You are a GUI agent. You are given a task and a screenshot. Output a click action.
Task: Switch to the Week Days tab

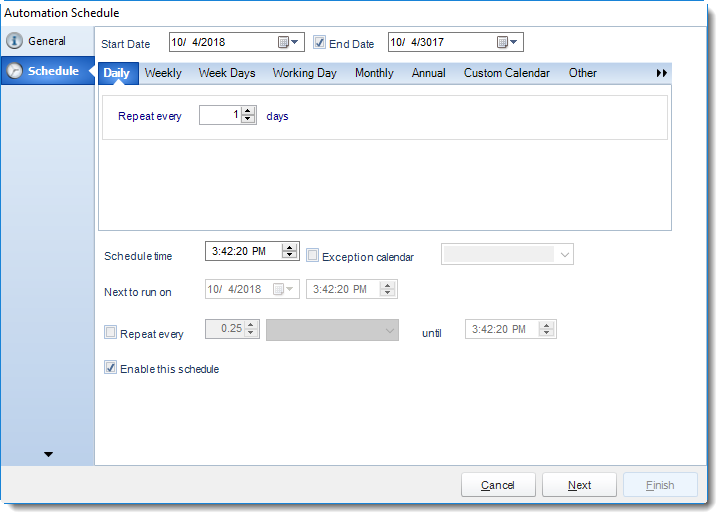click(x=227, y=73)
